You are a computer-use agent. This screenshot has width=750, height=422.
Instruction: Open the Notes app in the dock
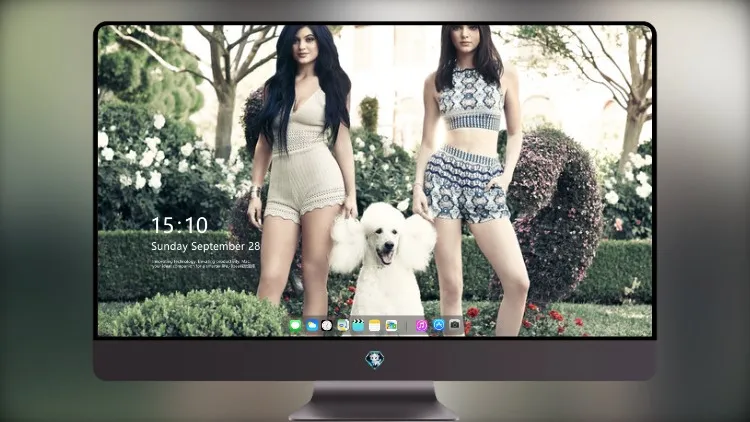click(375, 326)
